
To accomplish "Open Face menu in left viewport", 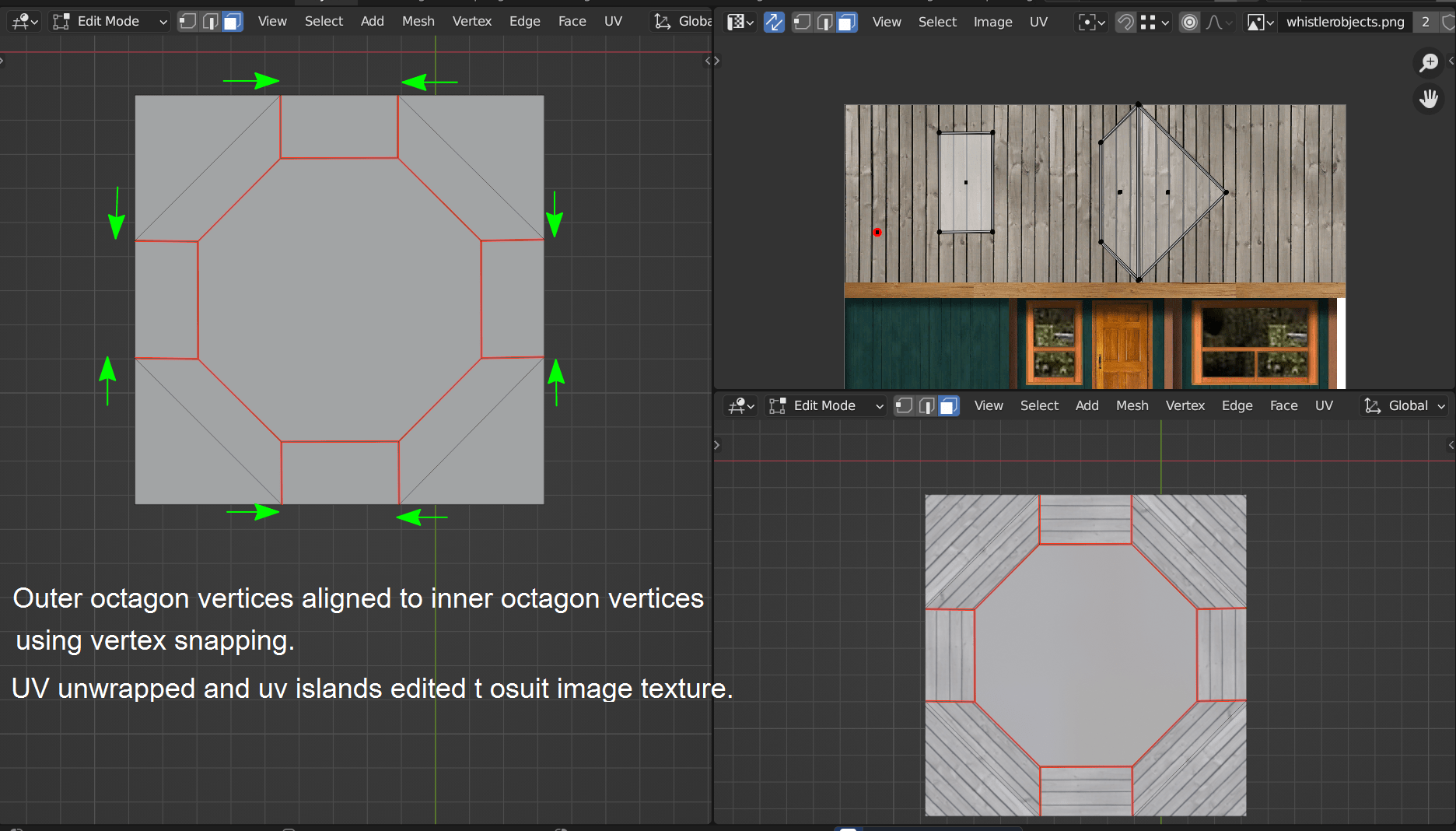I will coord(572,22).
